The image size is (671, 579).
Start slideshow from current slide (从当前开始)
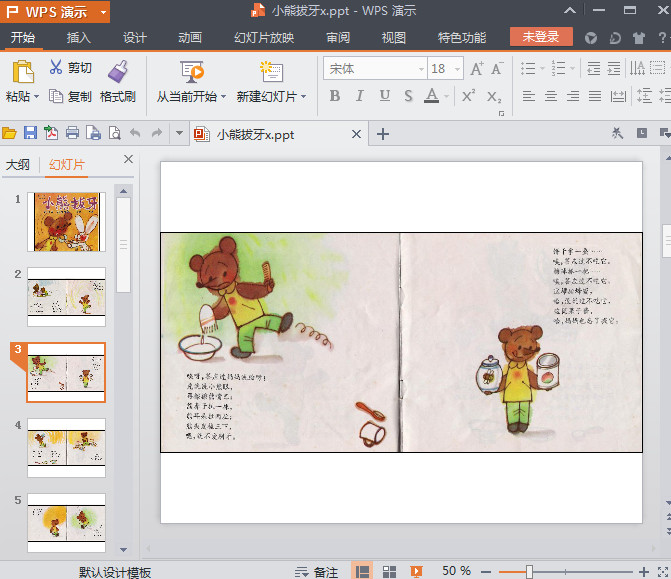tap(192, 72)
